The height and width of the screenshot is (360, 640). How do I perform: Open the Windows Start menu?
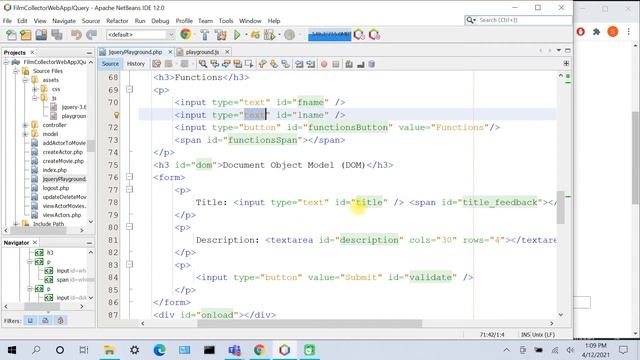coord(12,350)
